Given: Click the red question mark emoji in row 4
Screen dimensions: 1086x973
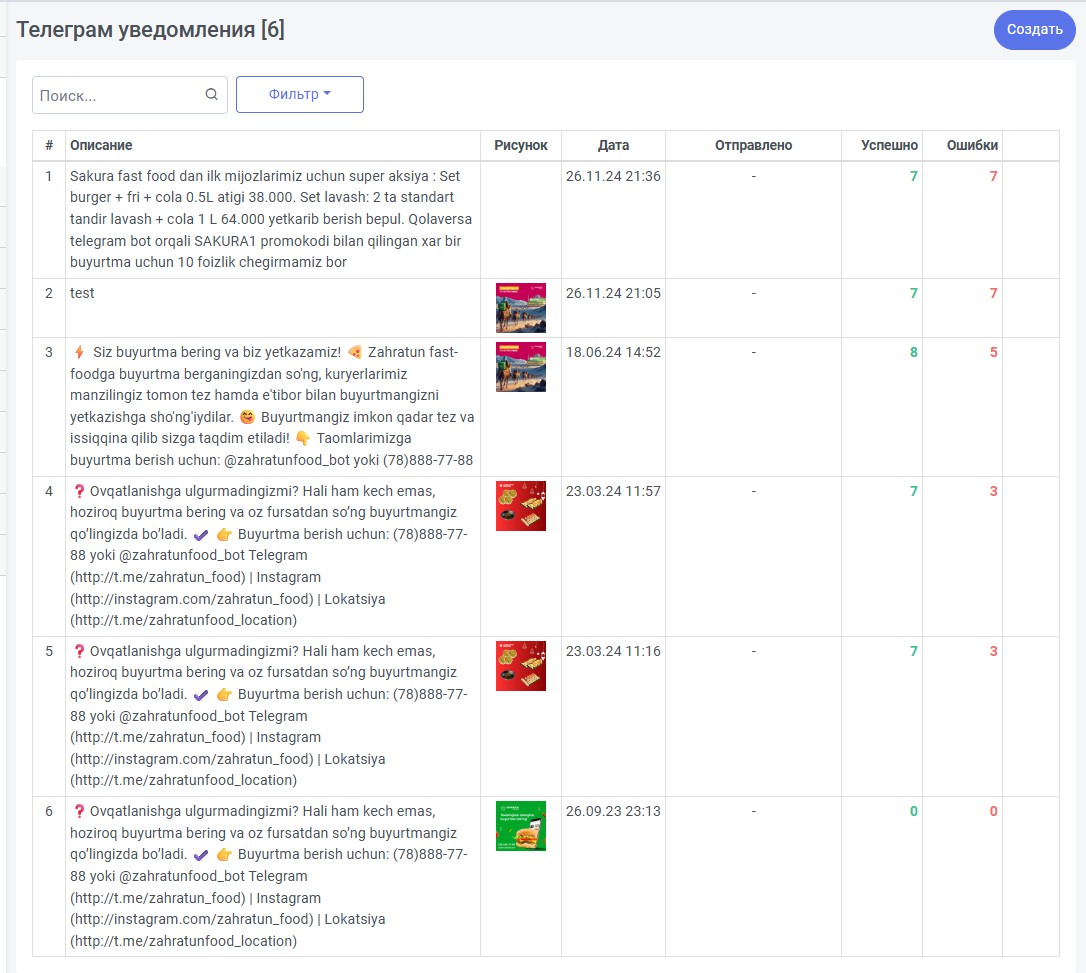Looking at the screenshot, I should click(79, 491).
